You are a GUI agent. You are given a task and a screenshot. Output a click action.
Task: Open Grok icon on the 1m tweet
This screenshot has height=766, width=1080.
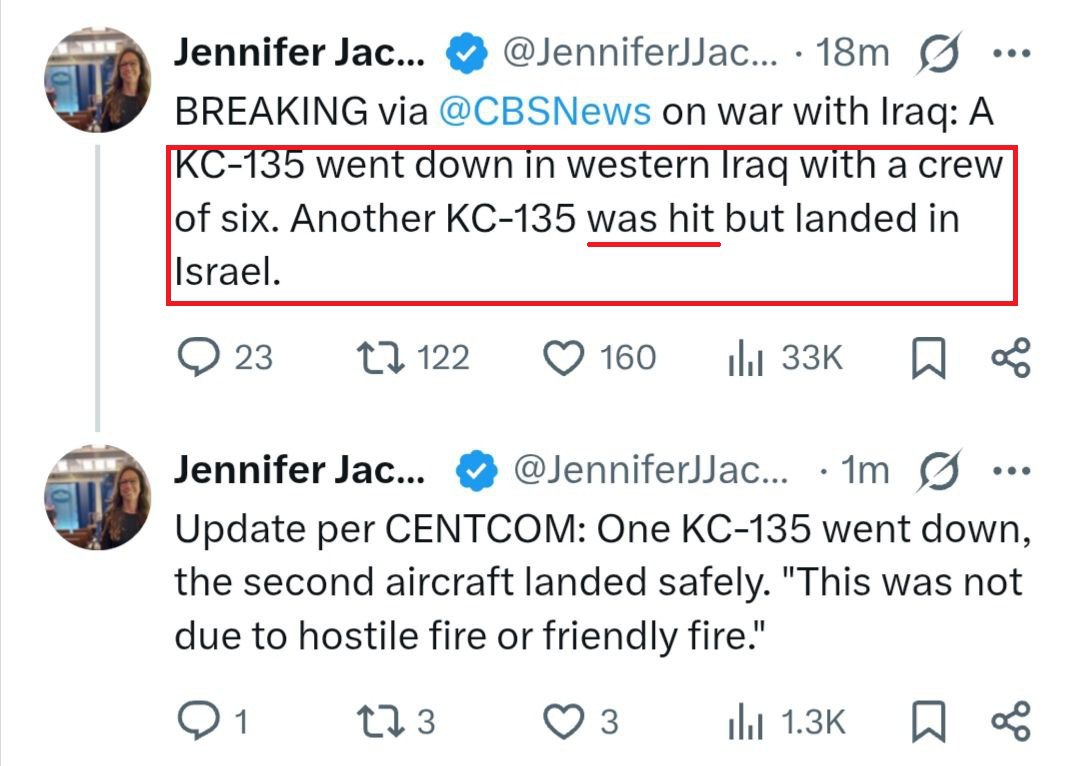coord(938,471)
